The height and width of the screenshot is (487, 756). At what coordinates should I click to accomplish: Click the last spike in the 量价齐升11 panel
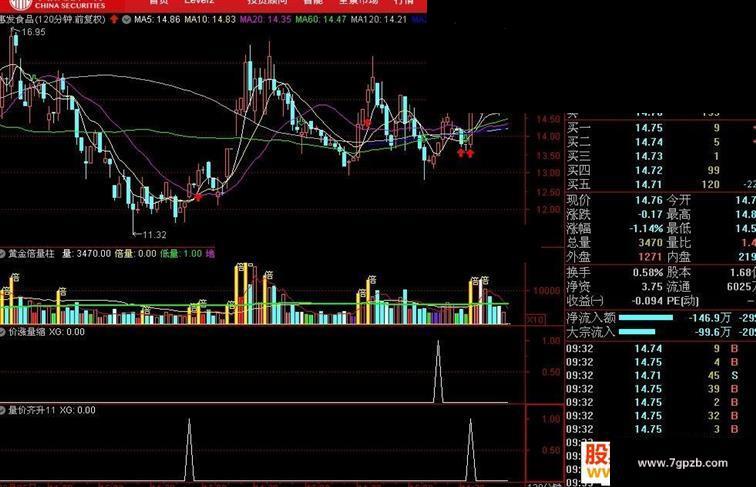[x=471, y=450]
